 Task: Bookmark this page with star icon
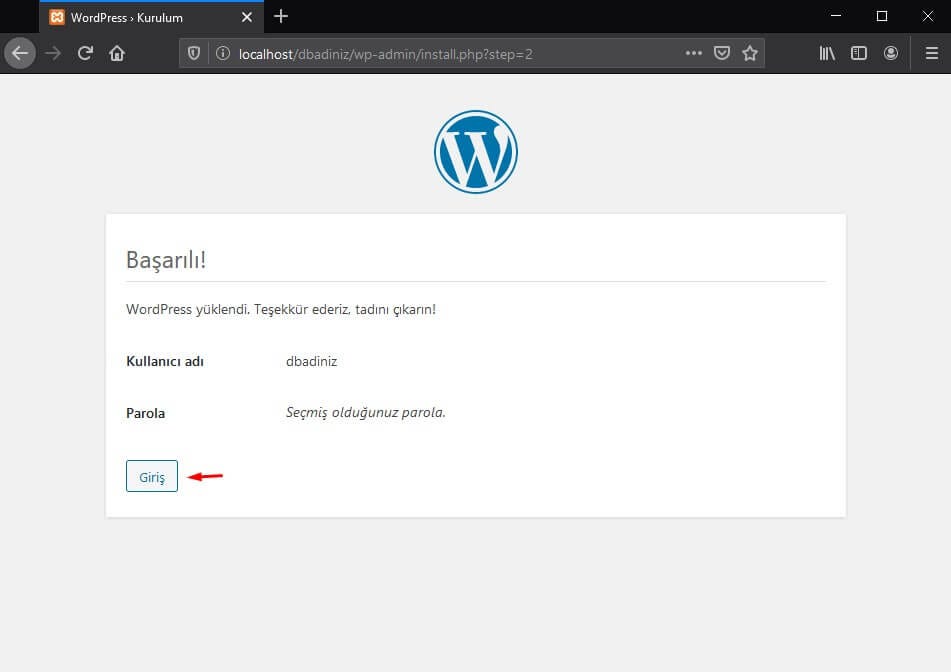point(750,53)
